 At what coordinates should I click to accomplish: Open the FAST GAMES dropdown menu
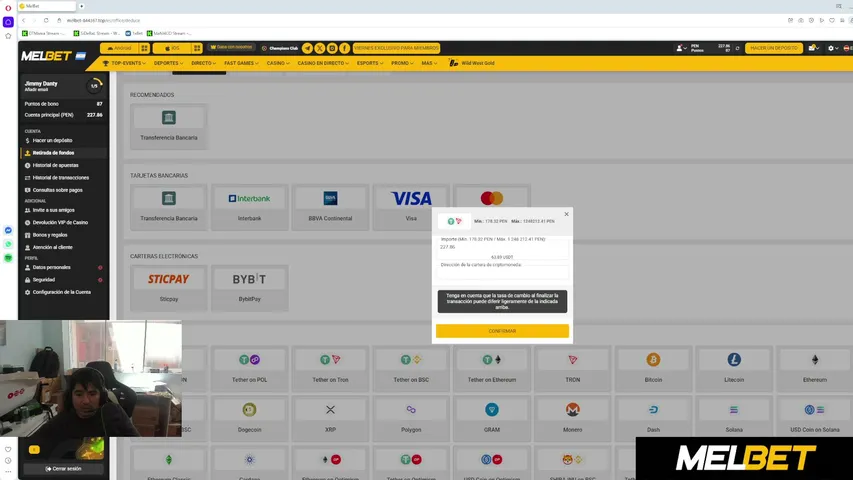tap(241, 63)
